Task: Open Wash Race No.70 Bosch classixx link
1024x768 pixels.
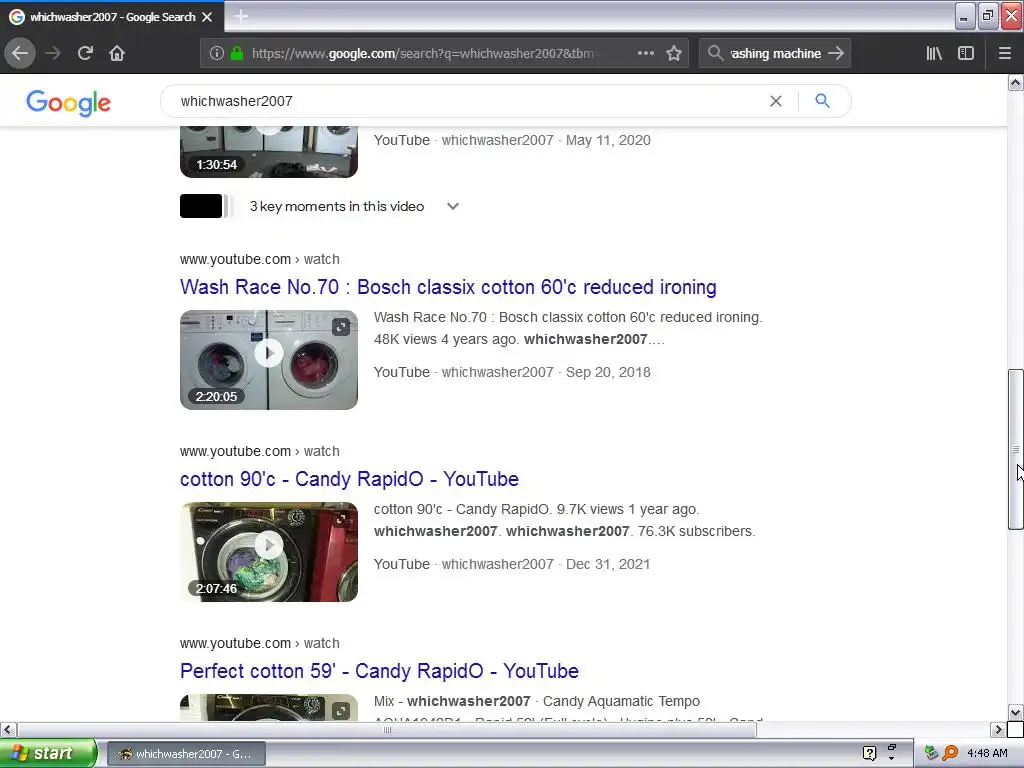Action: pyautogui.click(x=448, y=287)
